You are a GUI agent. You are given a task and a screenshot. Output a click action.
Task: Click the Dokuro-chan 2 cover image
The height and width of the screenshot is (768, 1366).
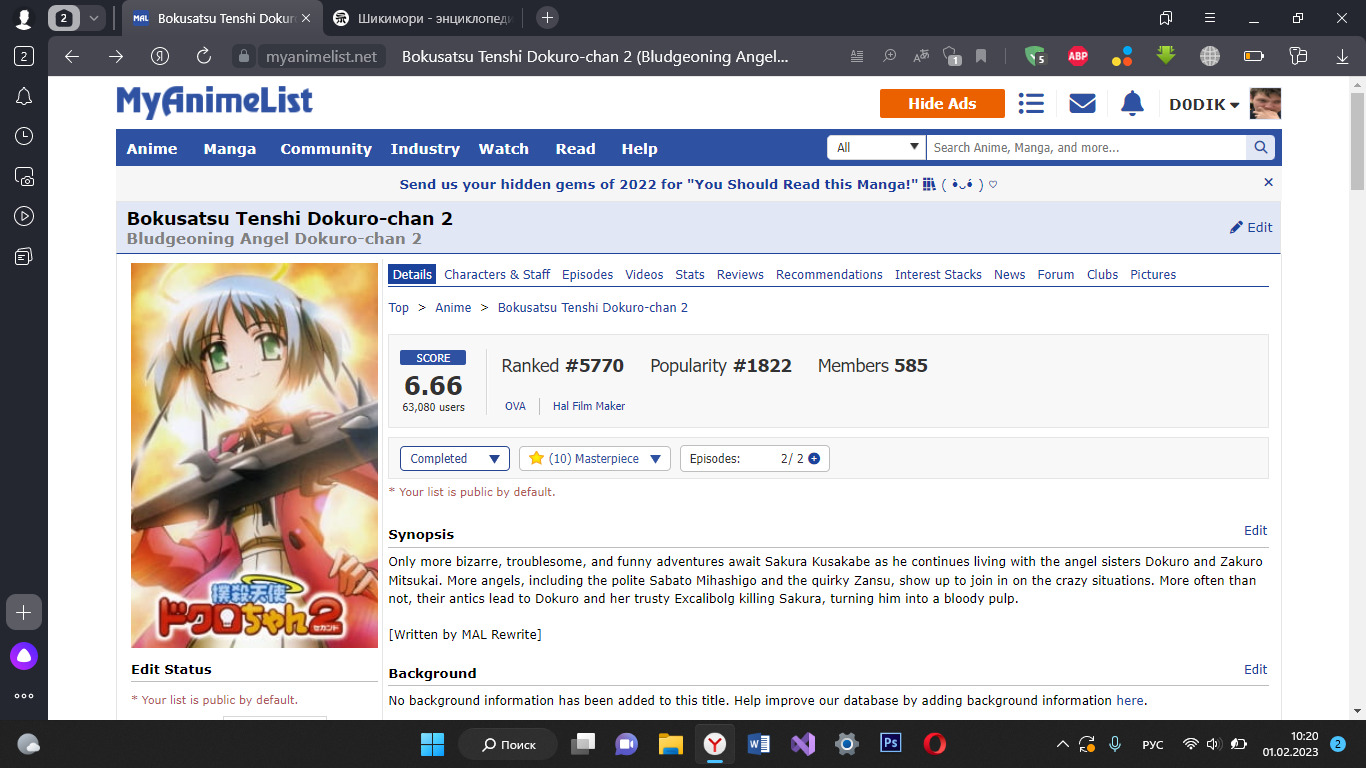coord(254,455)
